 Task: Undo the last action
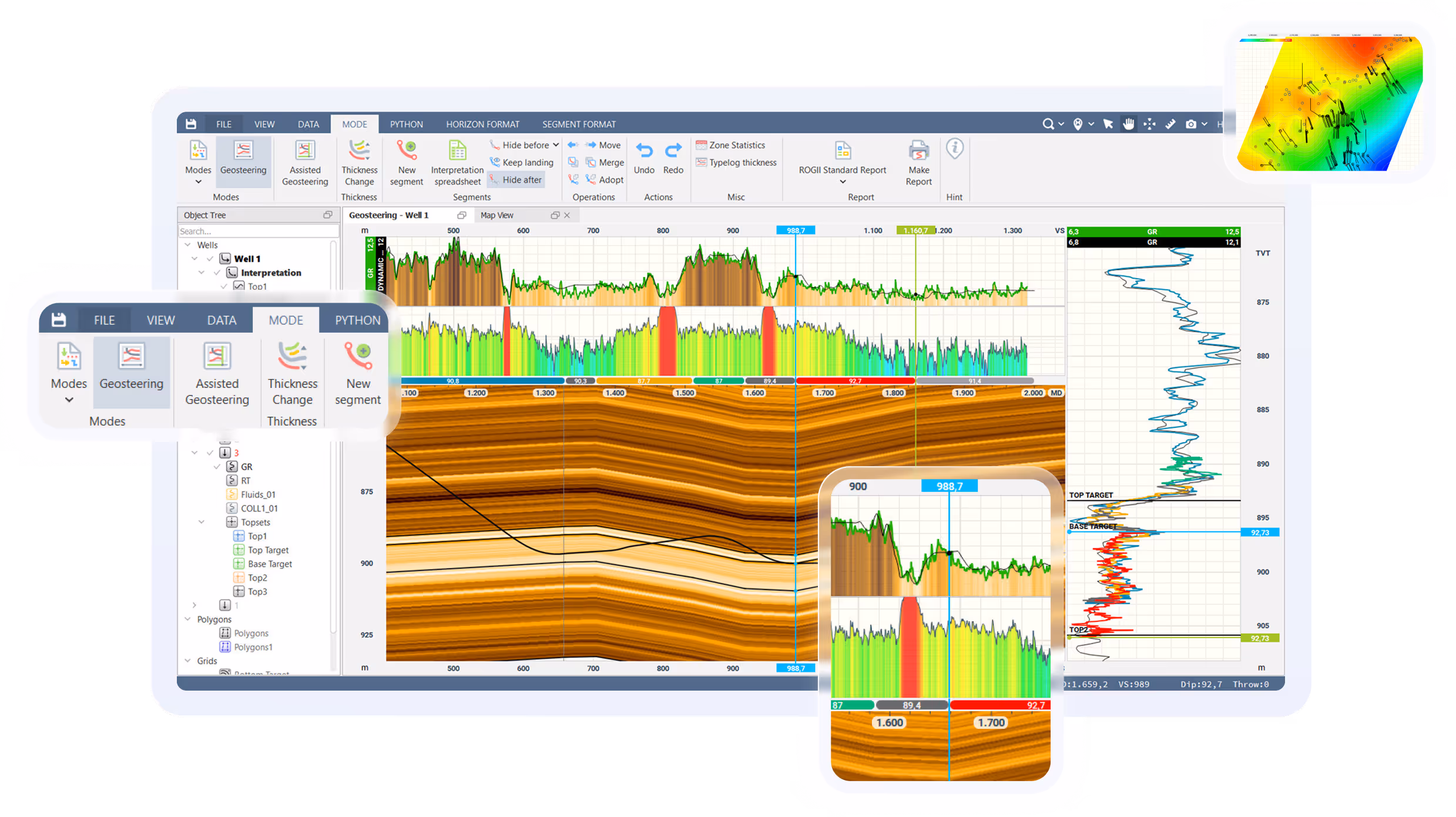tap(644, 159)
